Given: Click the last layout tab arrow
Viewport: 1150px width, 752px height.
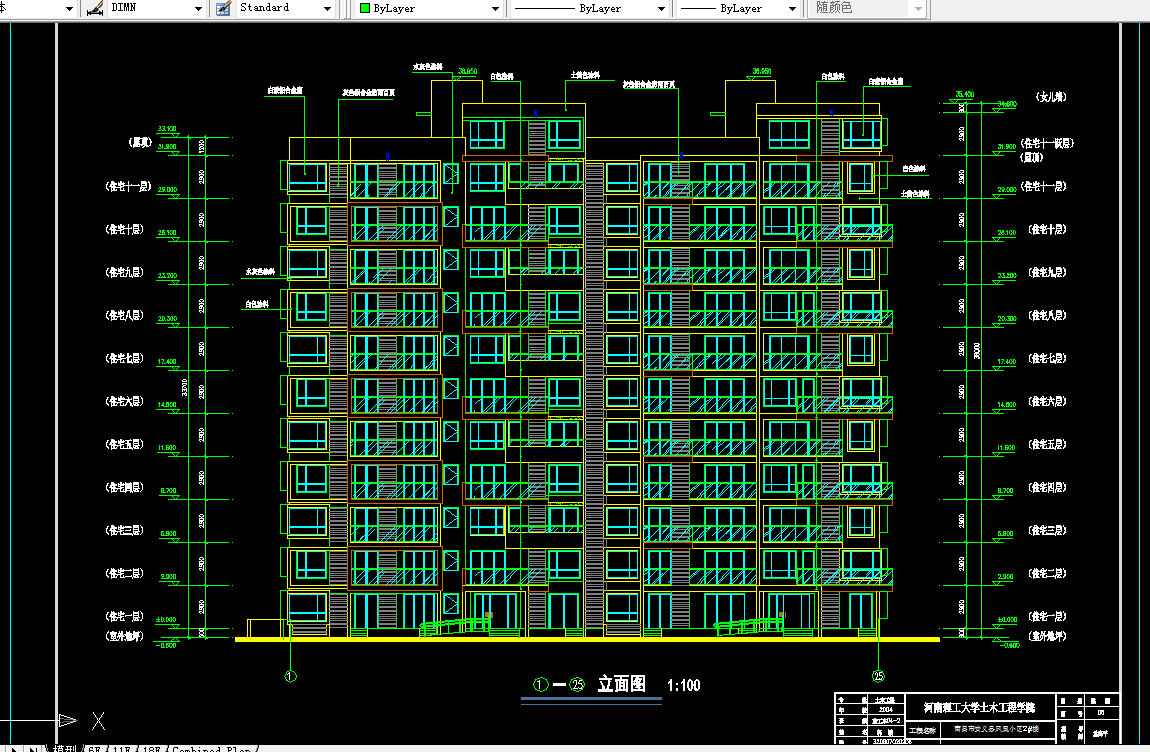Looking at the screenshot, I should (x=33, y=749).
